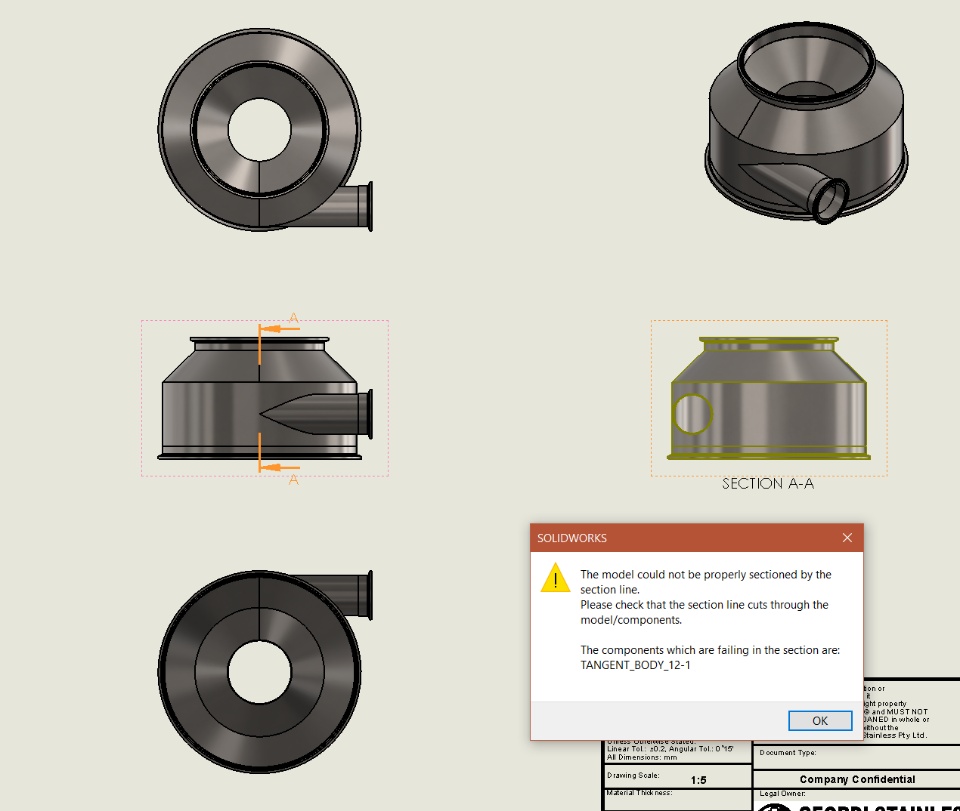Select the bottom view of the housing
Image resolution: width=960 pixels, height=811 pixels.
coord(266,671)
